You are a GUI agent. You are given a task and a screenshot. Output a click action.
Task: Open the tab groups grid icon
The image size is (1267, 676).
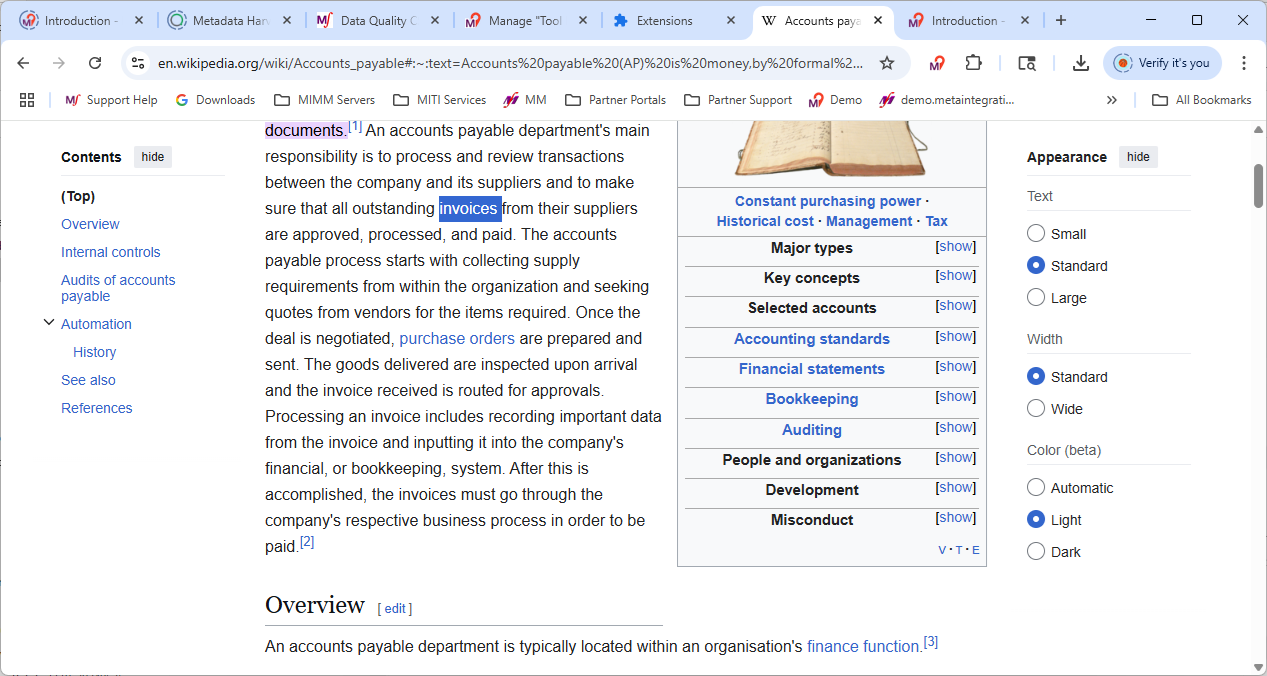click(27, 100)
